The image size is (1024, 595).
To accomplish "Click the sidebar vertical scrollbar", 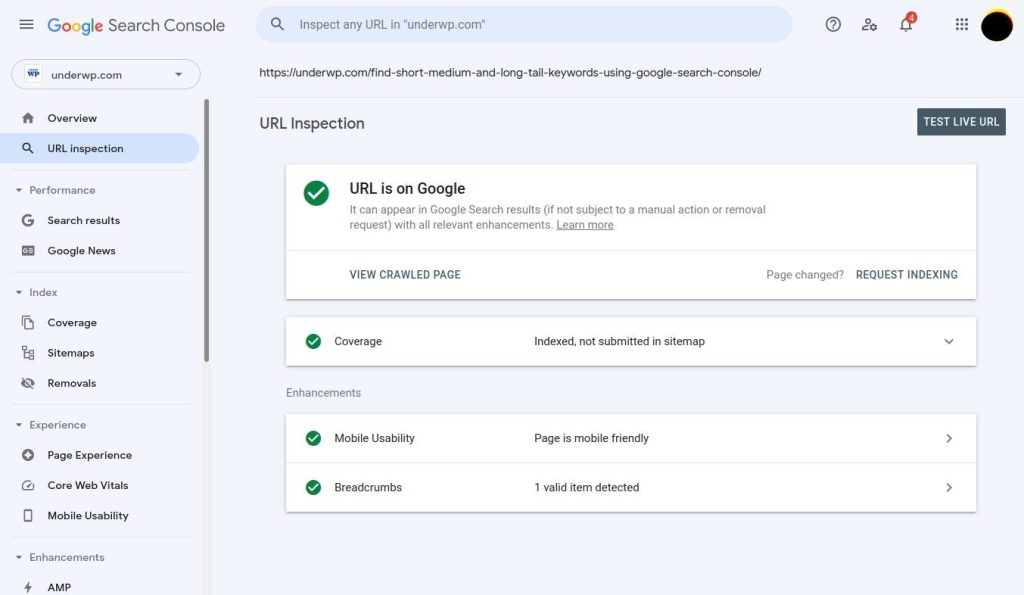I will click(206, 230).
